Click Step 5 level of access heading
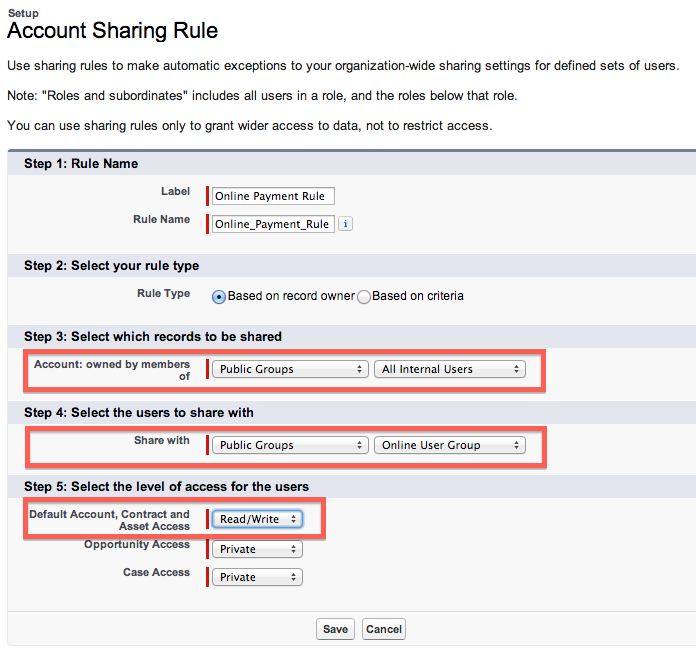This screenshot has width=696, height=650. (166, 487)
